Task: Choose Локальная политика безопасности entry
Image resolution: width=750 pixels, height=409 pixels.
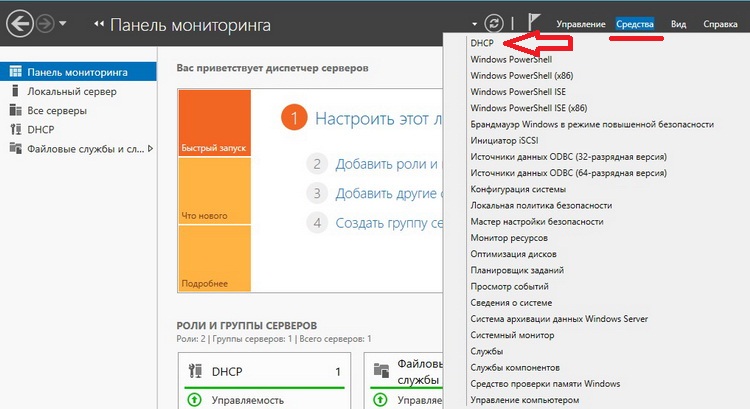Action: 541,206
